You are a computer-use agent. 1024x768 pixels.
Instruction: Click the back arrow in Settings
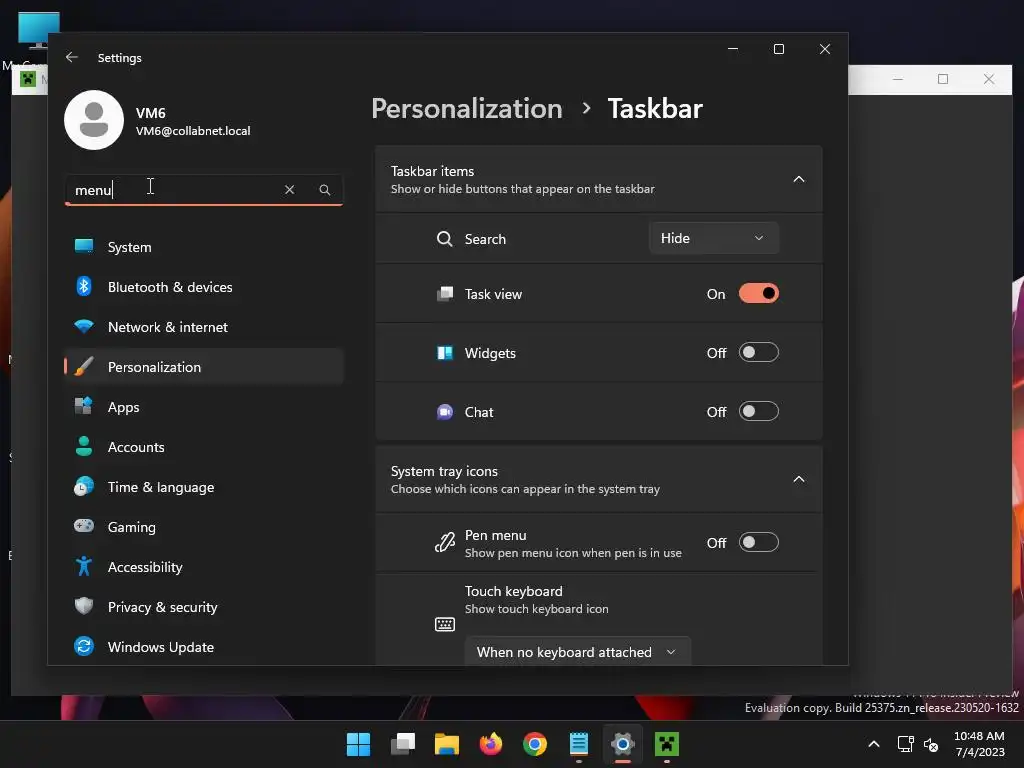pos(72,57)
